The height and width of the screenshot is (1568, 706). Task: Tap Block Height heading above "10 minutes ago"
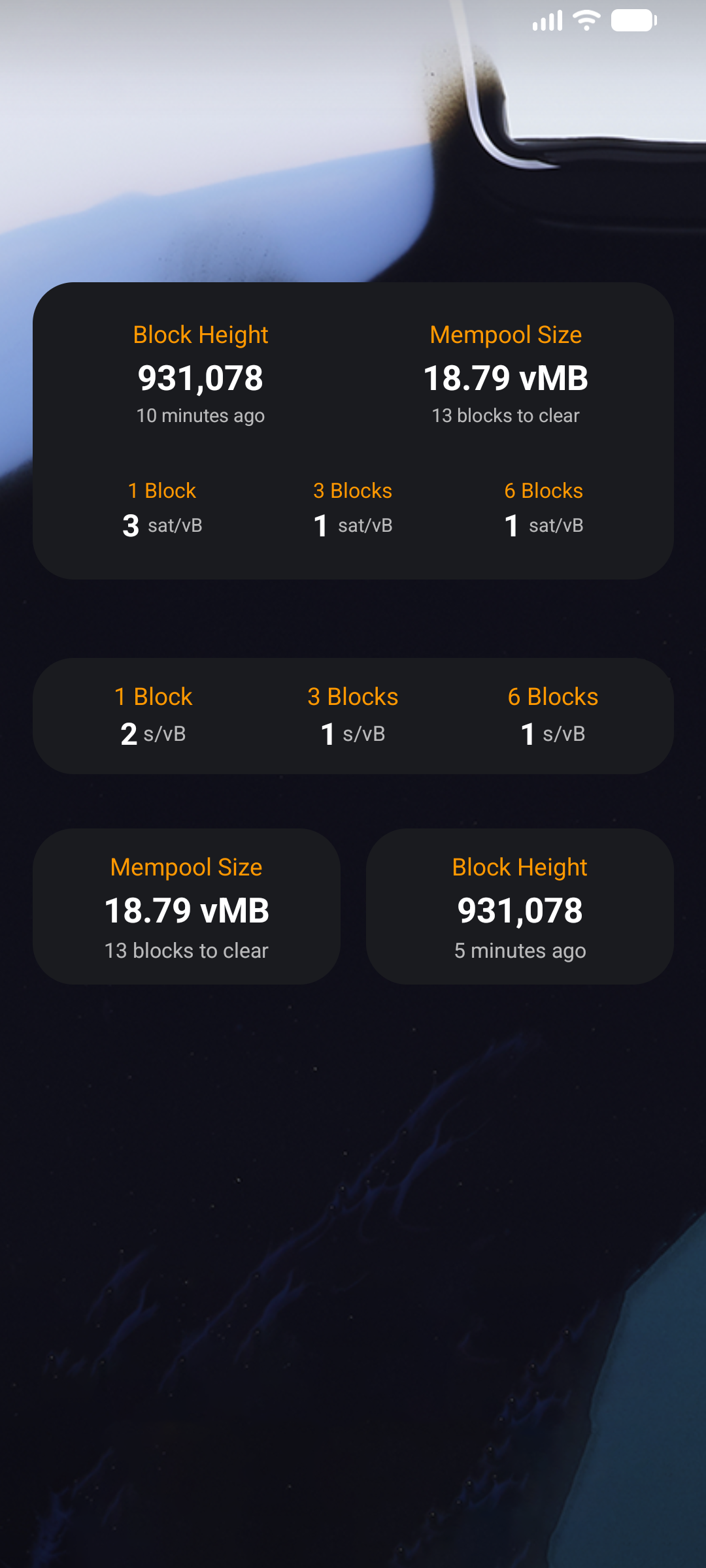pos(201,335)
